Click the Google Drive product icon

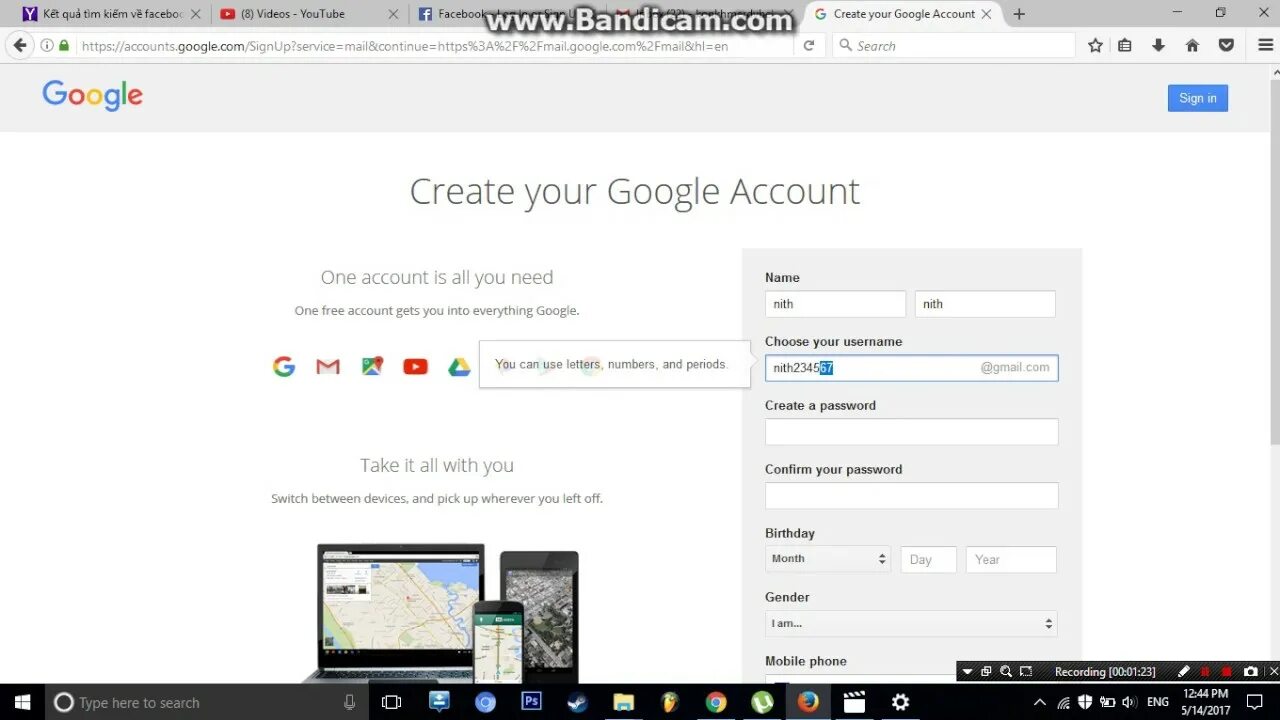pyautogui.click(x=460, y=367)
